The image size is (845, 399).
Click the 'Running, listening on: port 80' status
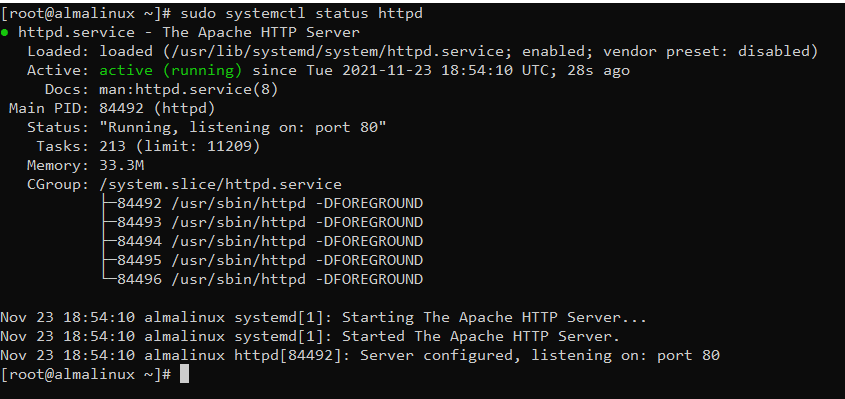[247, 128]
